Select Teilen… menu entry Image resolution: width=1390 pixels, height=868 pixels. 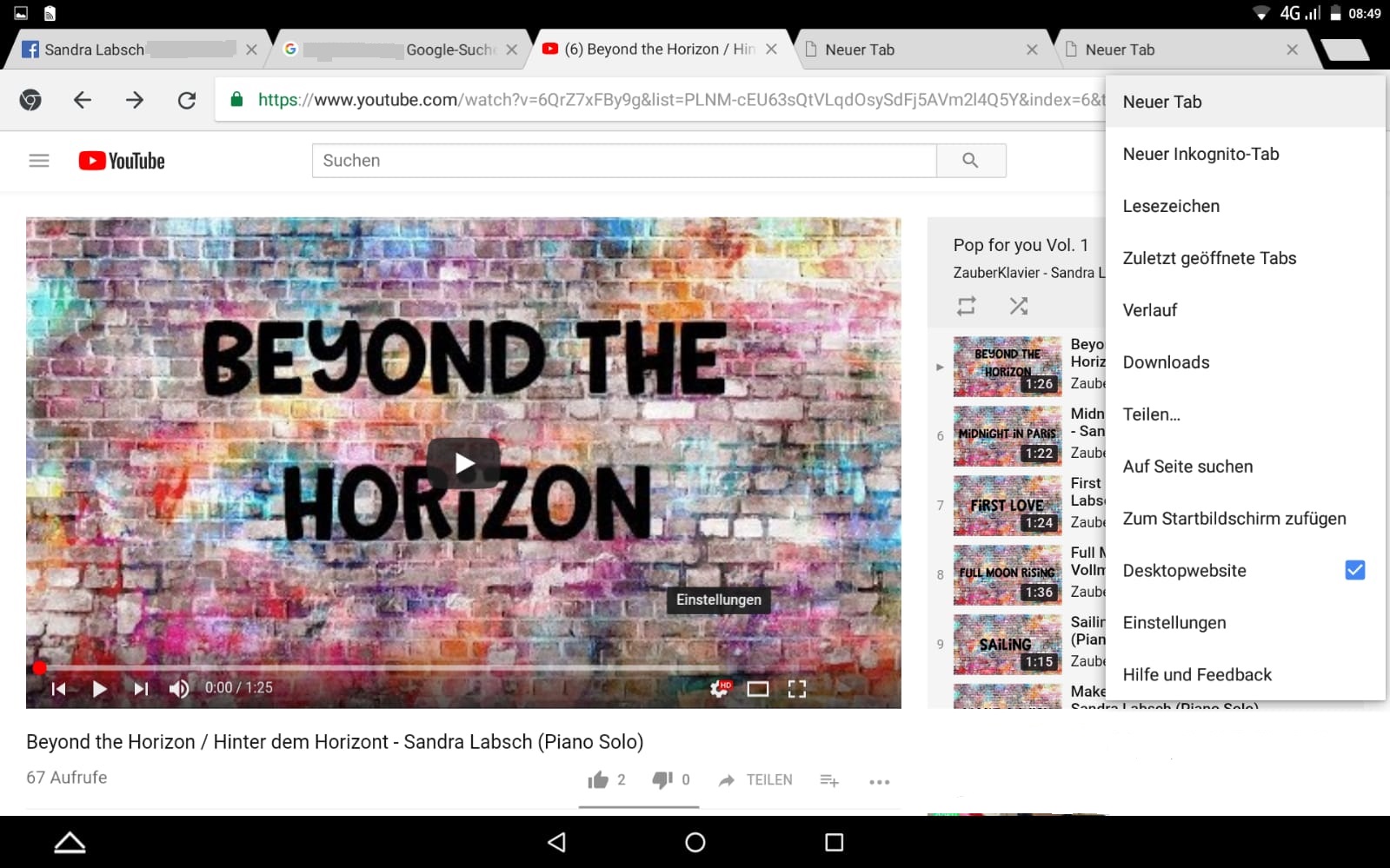pyautogui.click(x=1245, y=414)
